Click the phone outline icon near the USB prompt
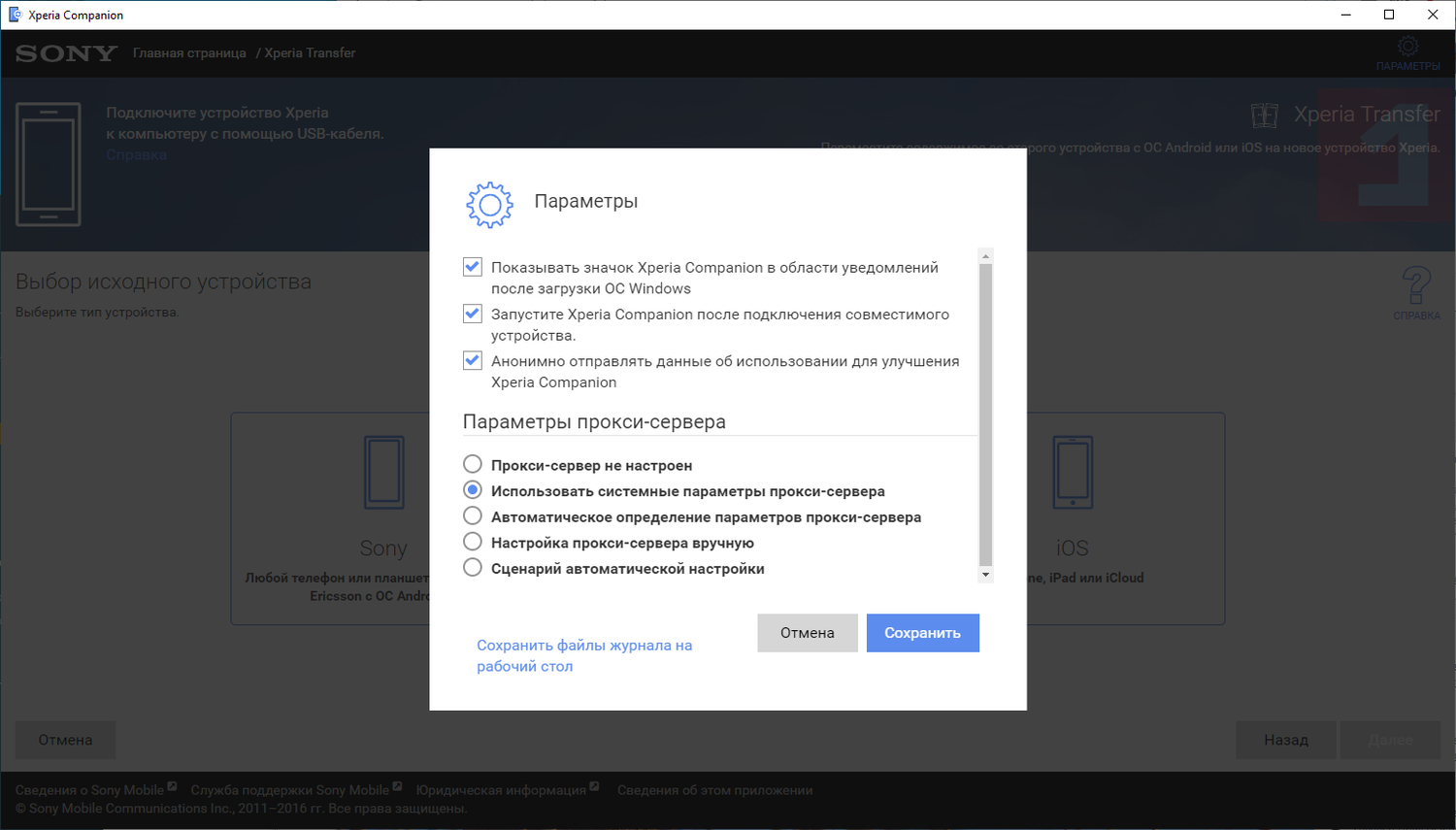The width and height of the screenshot is (1456, 830). 49,164
